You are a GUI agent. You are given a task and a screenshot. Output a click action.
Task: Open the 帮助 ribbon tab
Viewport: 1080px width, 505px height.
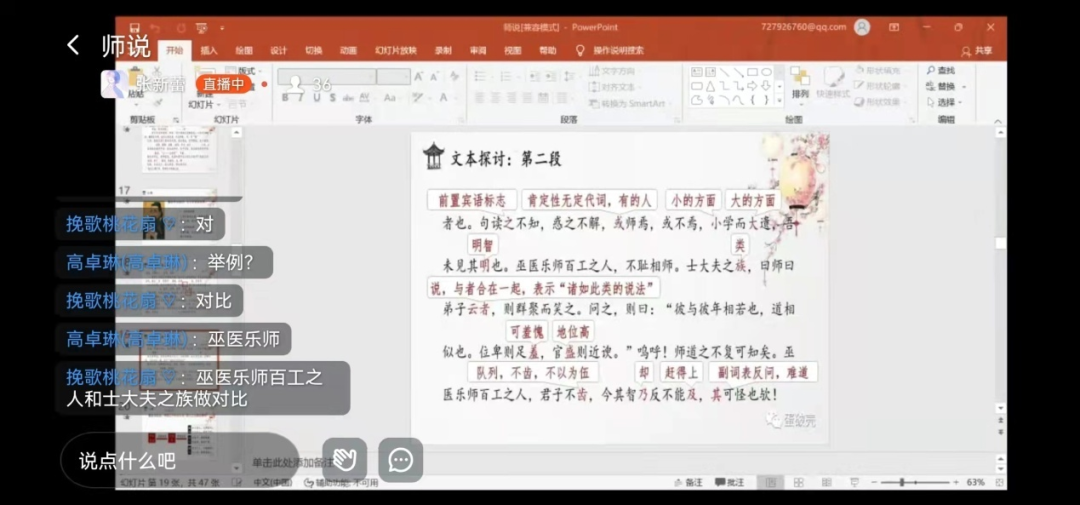coord(548,50)
